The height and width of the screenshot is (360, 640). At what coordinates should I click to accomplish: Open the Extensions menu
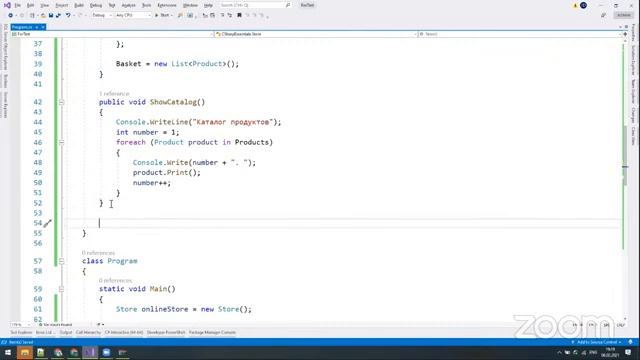[167, 5]
